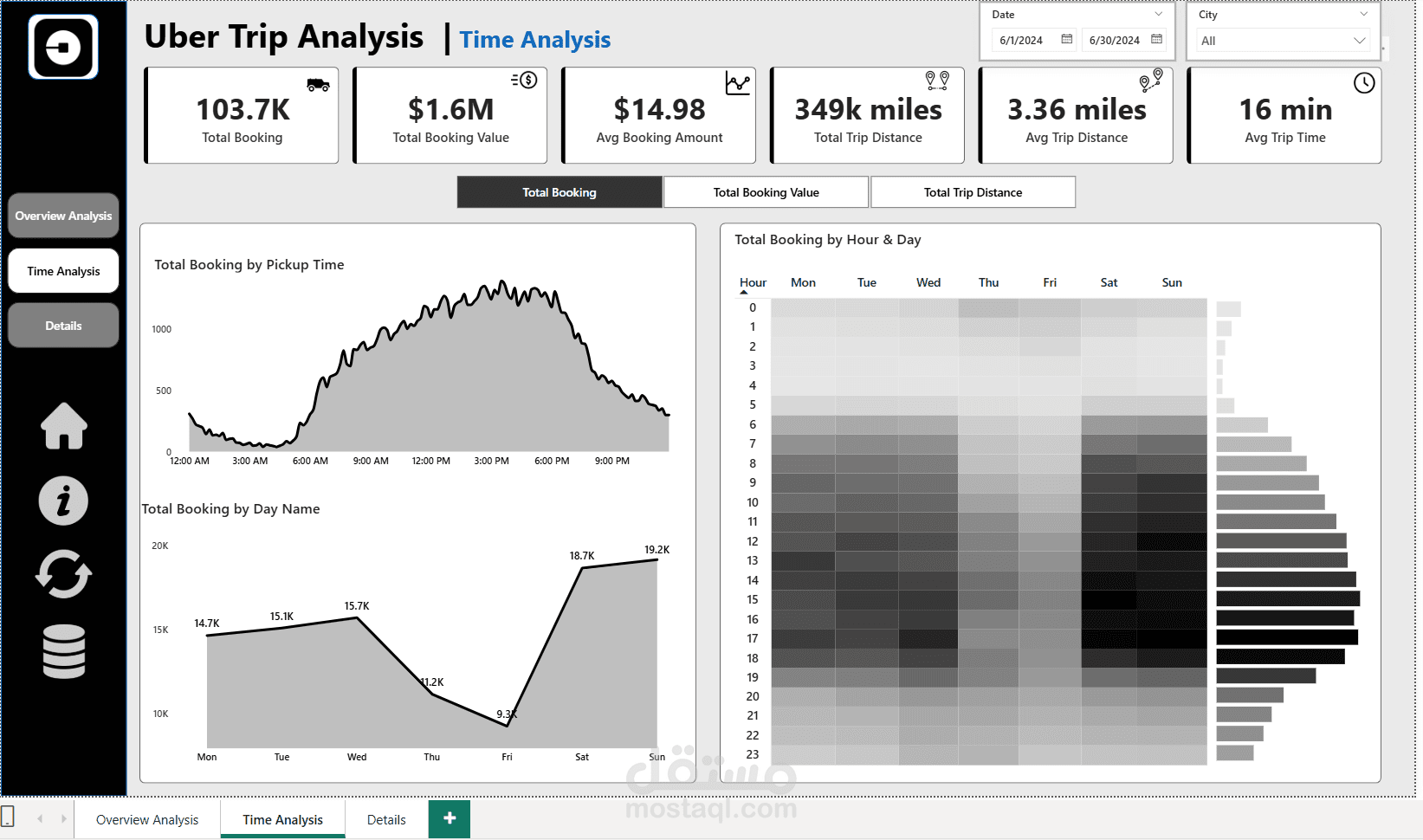
Task: Click the 18.7K Saturday data label
Action: coord(582,556)
